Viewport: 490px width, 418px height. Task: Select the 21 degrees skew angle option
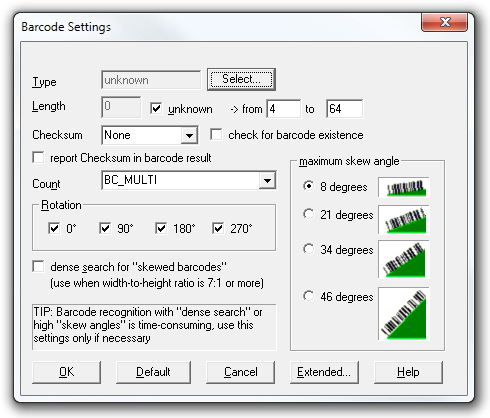pos(309,214)
